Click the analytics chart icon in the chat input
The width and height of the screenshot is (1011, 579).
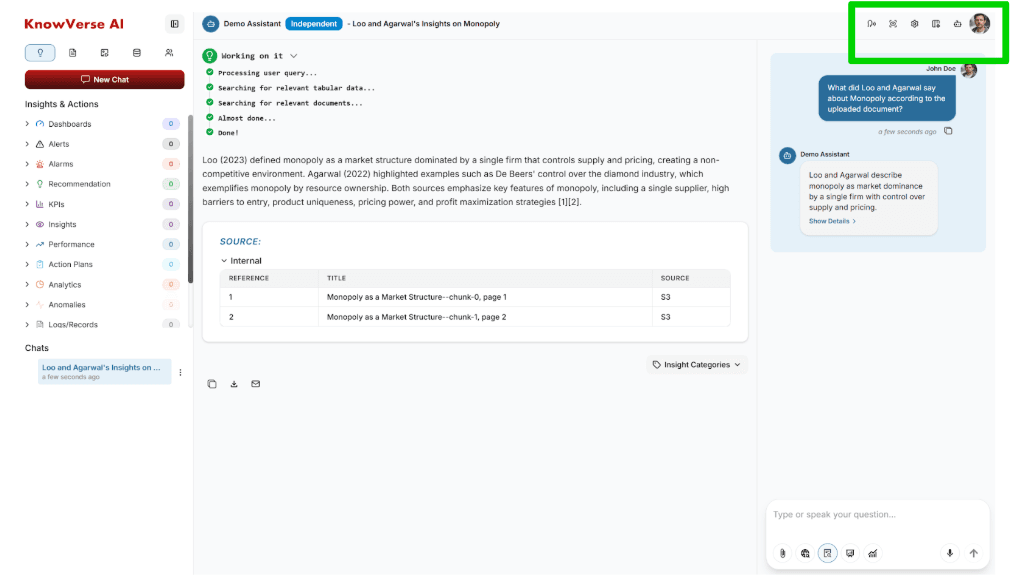[872, 553]
